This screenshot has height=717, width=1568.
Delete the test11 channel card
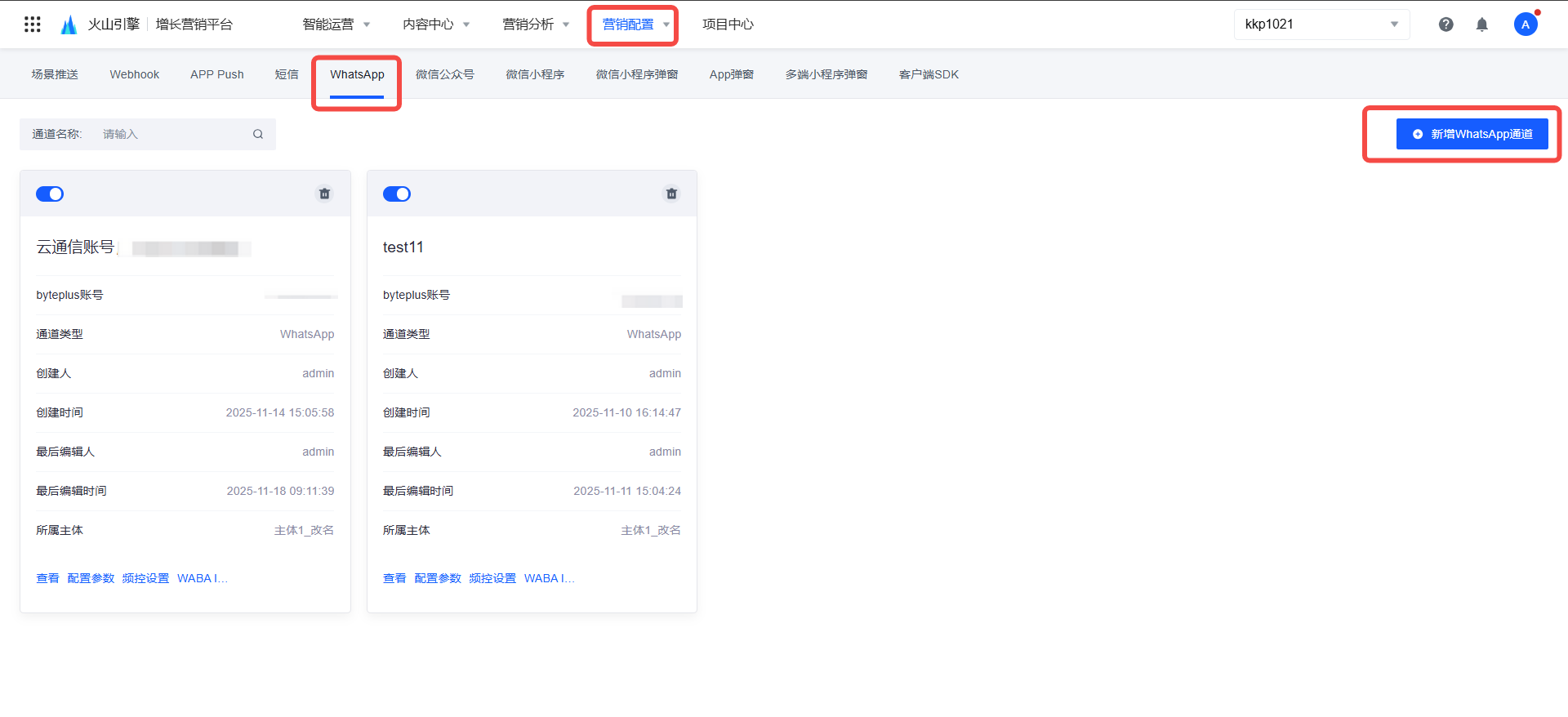pos(671,194)
